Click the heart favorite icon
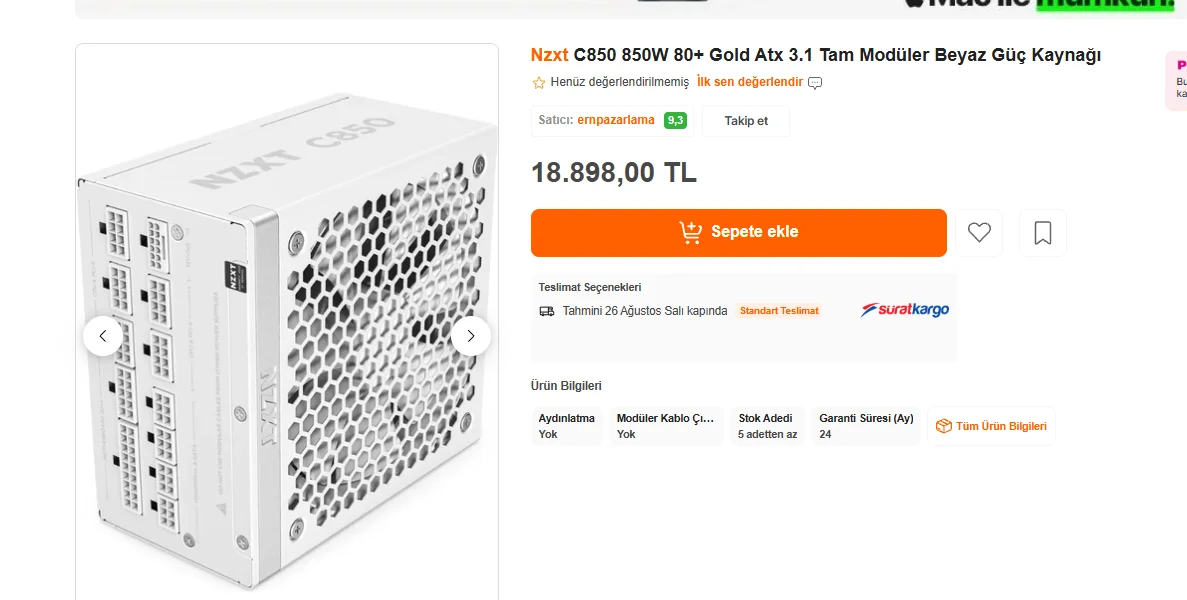This screenshot has height=600, width=1187. [x=979, y=233]
